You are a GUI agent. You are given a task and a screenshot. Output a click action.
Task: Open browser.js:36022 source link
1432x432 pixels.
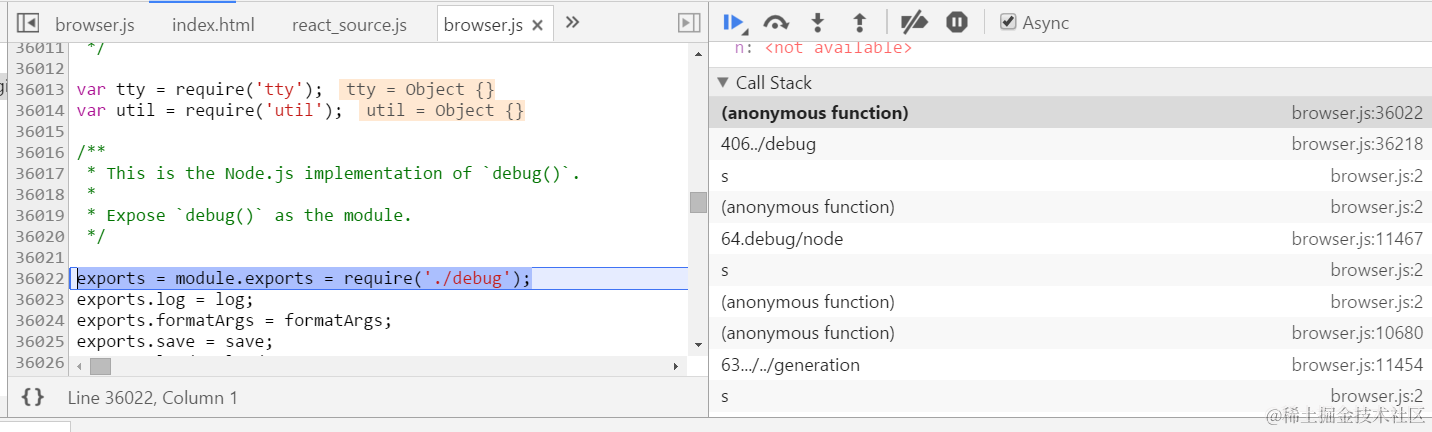[x=1357, y=113]
